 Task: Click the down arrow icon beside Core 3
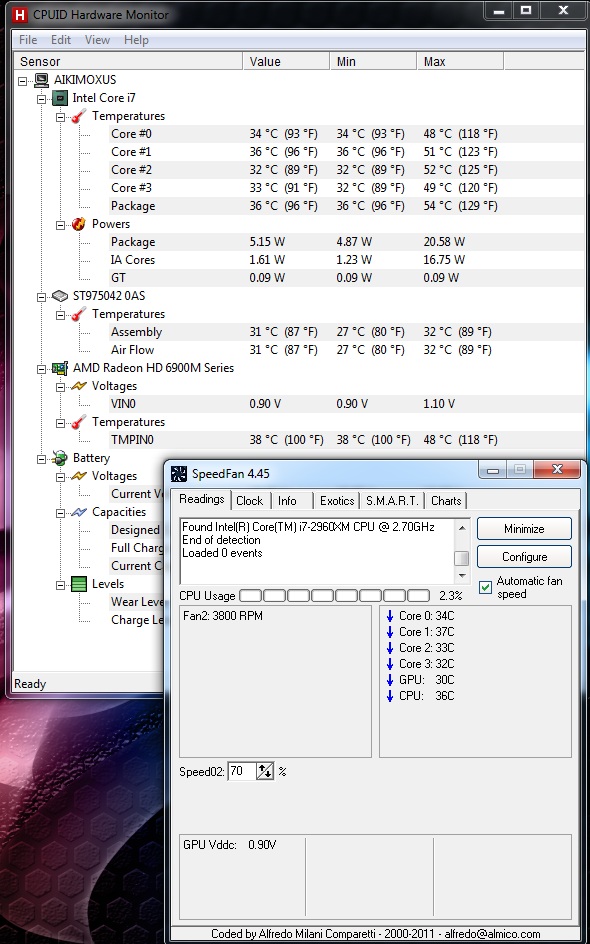tap(390, 664)
